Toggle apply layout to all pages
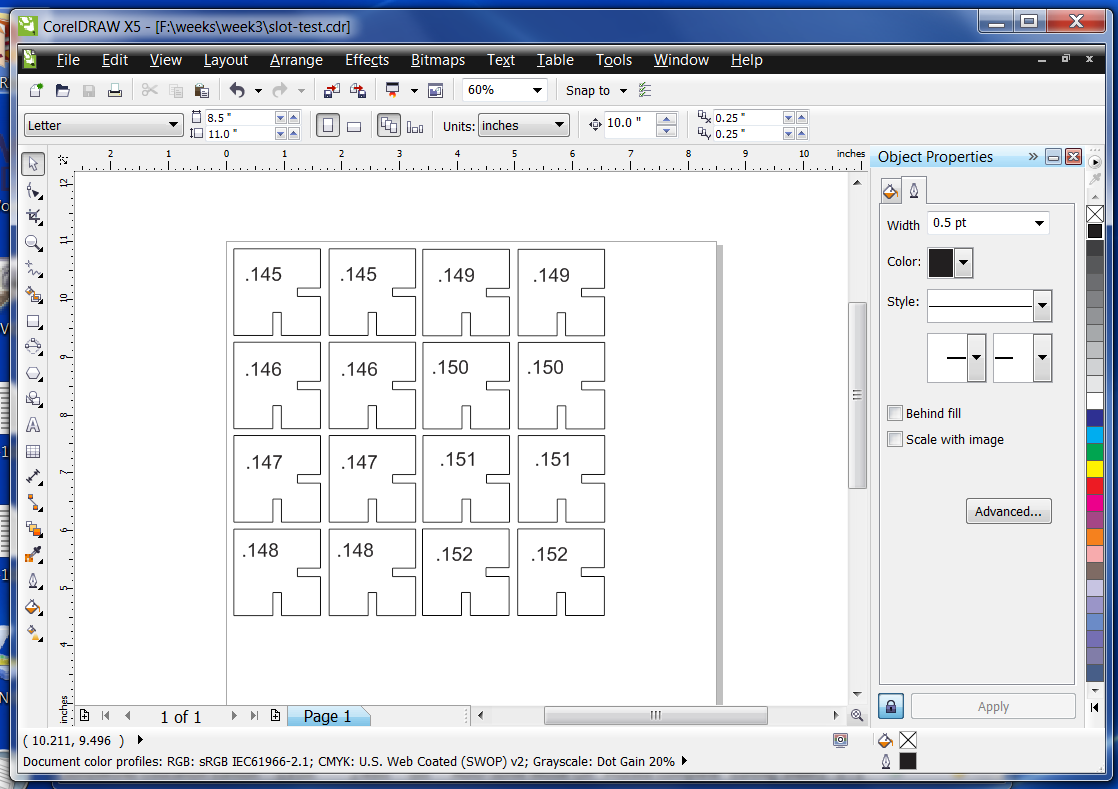This screenshot has width=1118, height=789. pyautogui.click(x=389, y=126)
